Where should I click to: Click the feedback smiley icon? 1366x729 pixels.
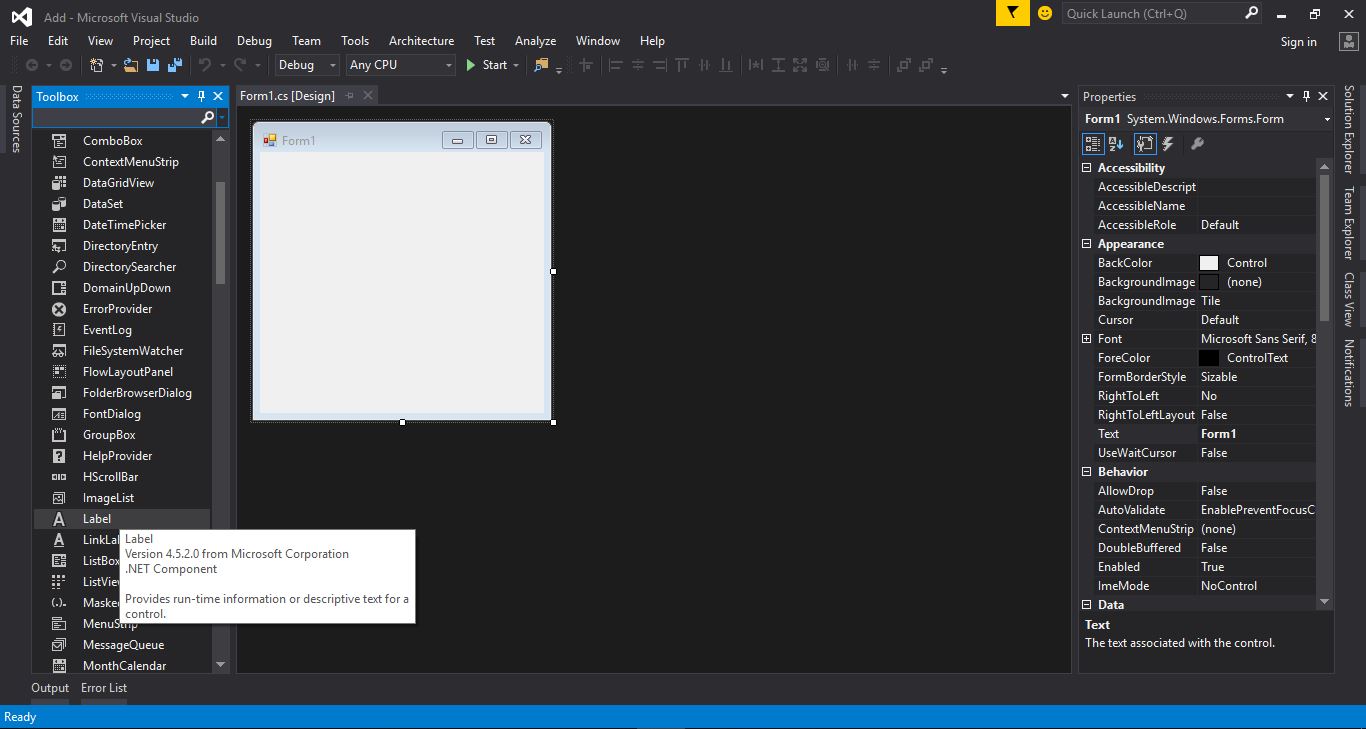tap(1045, 13)
